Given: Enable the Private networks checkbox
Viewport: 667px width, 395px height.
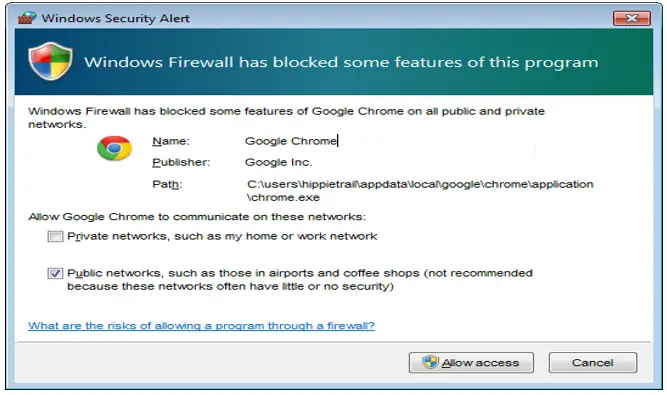Looking at the screenshot, I should click(x=55, y=236).
